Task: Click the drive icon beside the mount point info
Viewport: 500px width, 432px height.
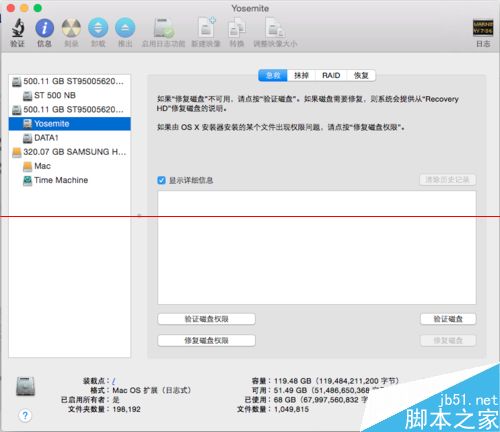Action: coord(25,387)
